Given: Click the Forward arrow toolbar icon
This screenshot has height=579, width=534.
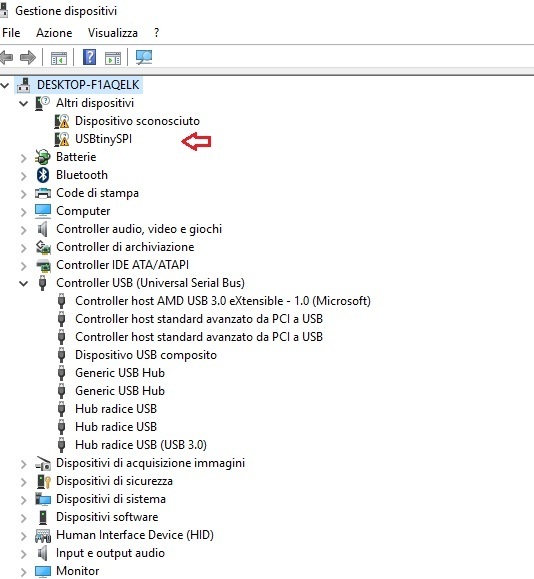Looking at the screenshot, I should pyautogui.click(x=28, y=58).
